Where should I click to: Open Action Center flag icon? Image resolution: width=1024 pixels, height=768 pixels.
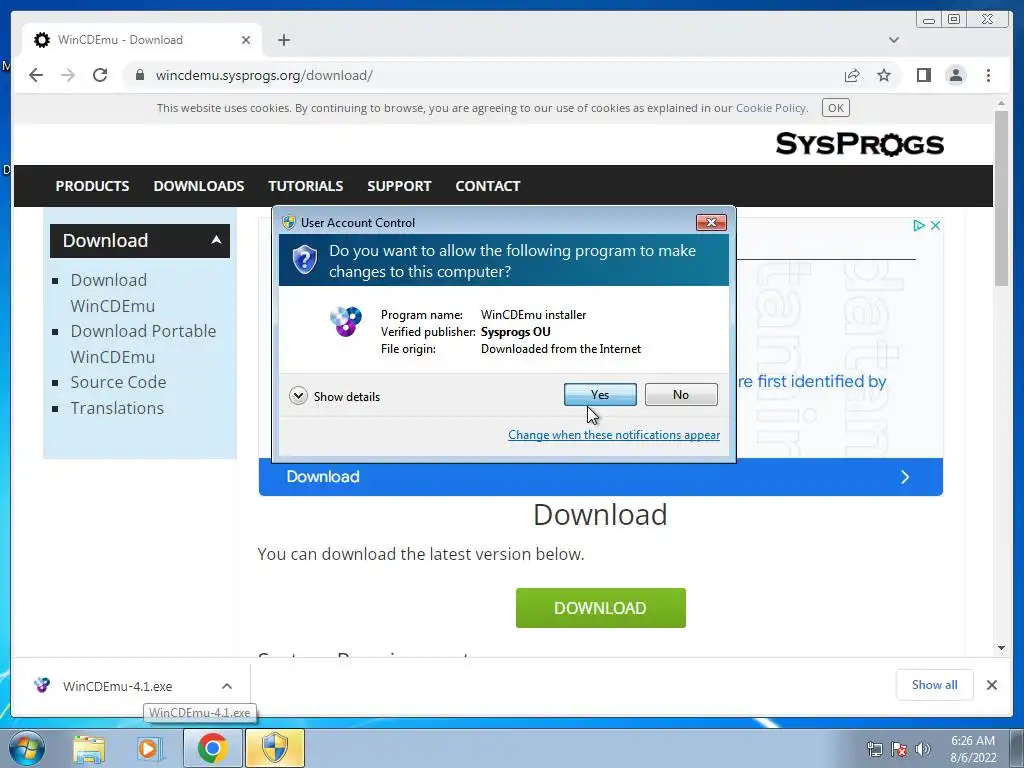point(899,749)
